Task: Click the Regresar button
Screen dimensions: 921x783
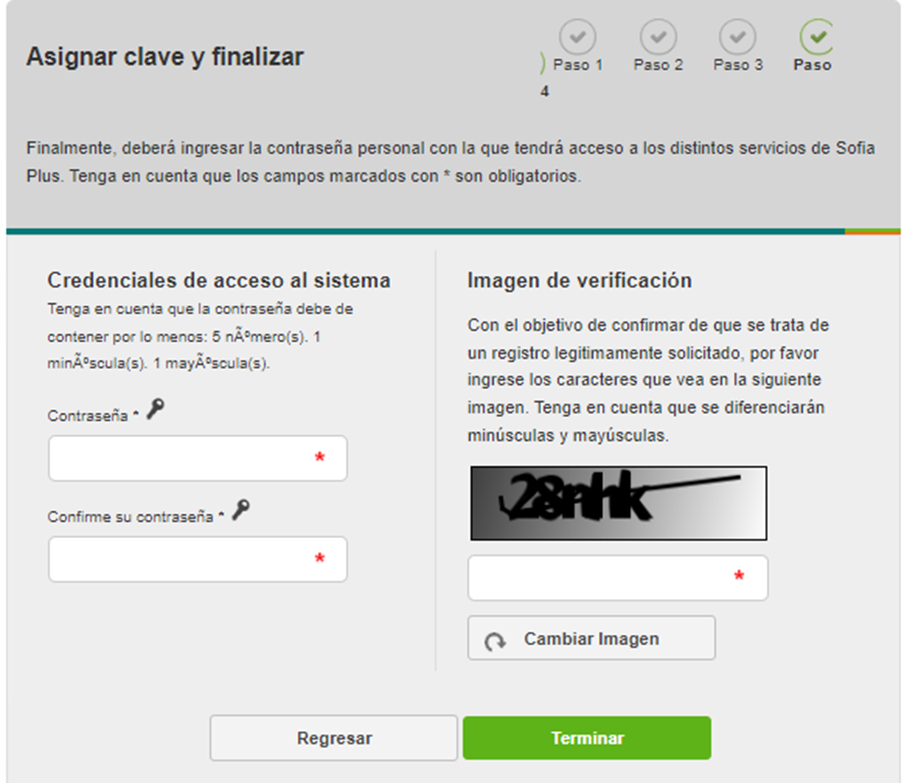Action: [334, 738]
